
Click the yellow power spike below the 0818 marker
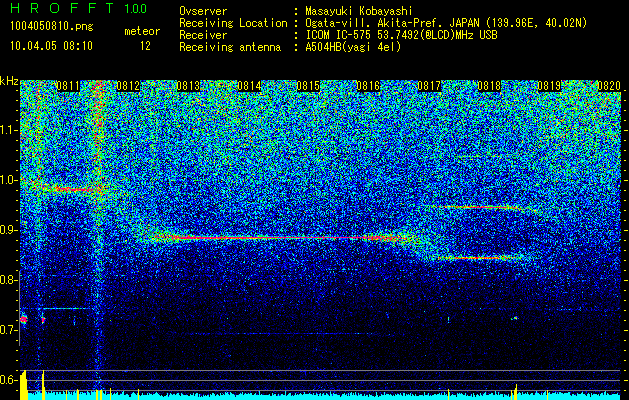tap(516, 392)
